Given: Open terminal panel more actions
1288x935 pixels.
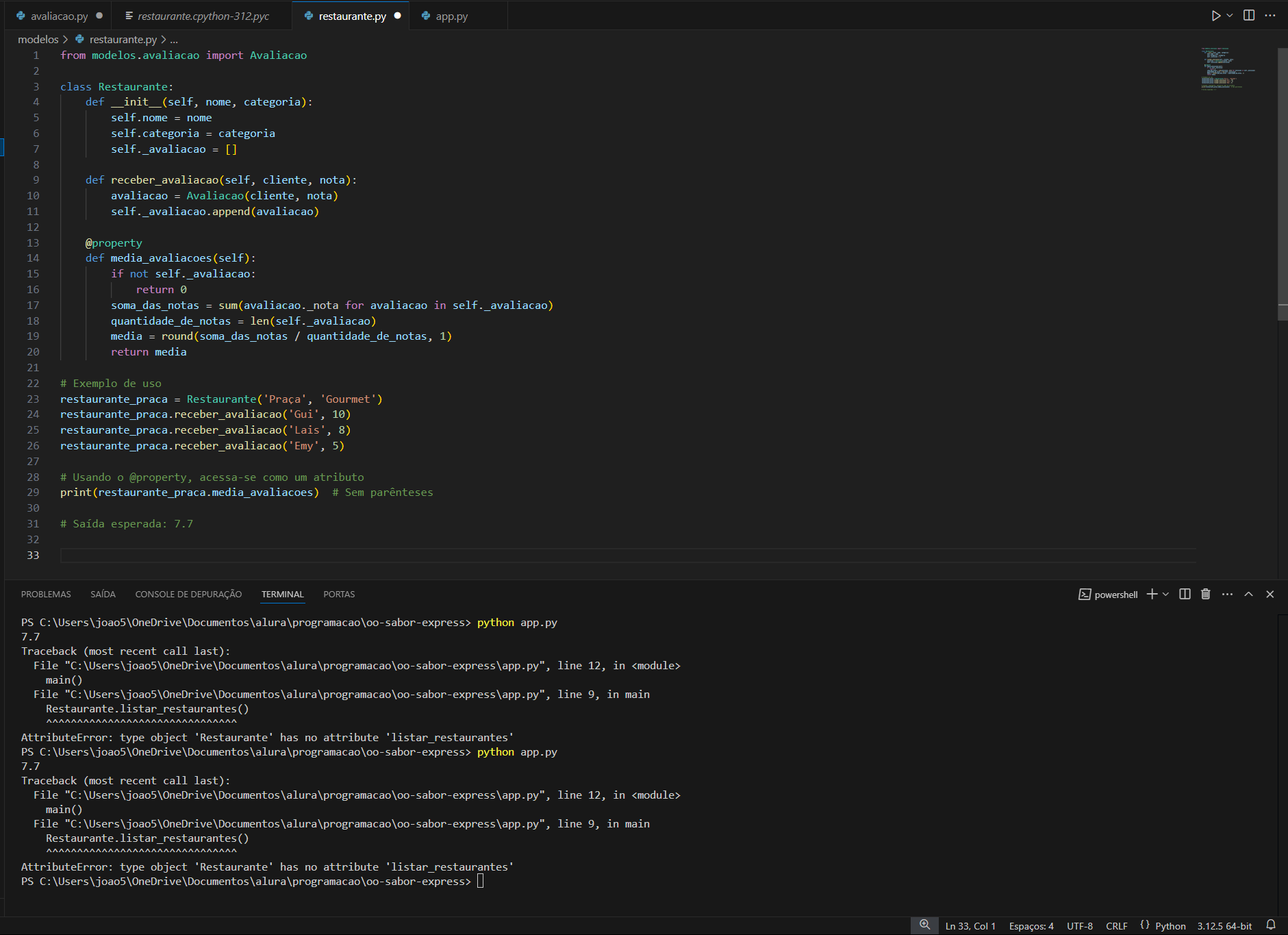Looking at the screenshot, I should point(1227,594).
